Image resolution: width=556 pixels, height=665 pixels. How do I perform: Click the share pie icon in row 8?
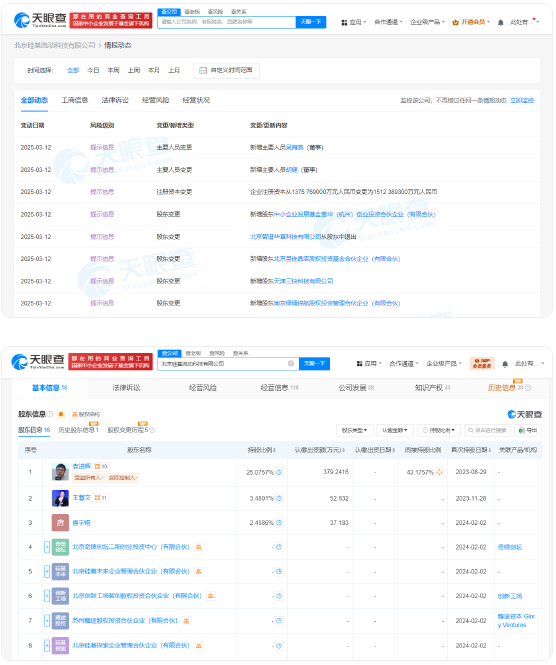279,646
